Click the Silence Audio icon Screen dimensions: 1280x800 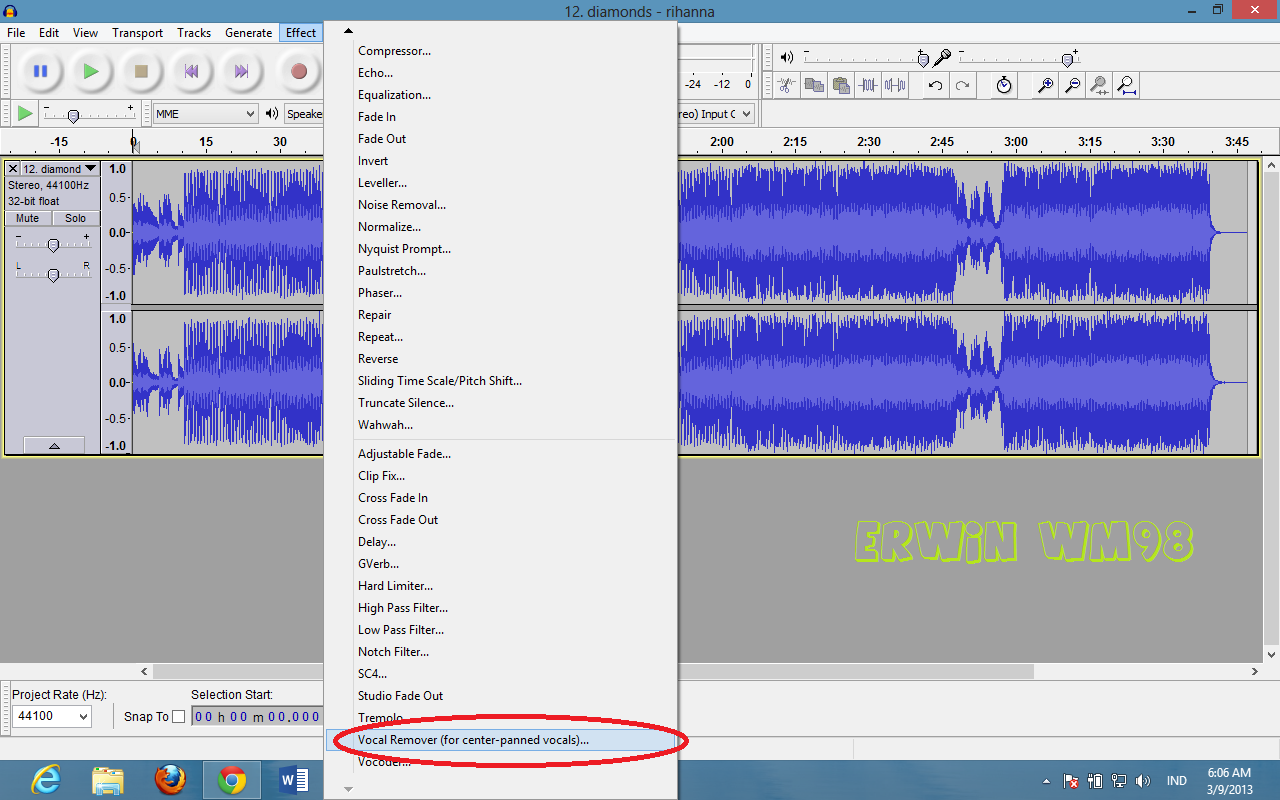(x=895, y=85)
